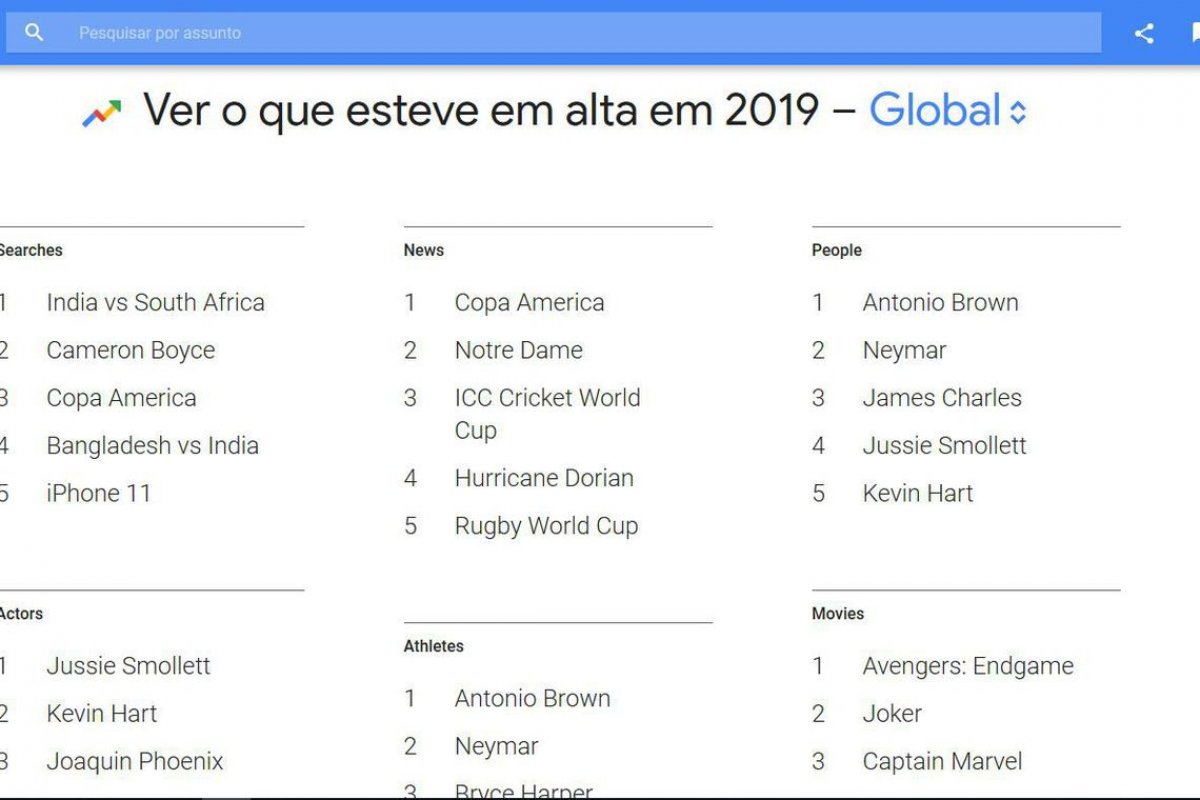The image size is (1200, 800).
Task: Select Hurricane Dorian news entry
Action: tap(543, 479)
